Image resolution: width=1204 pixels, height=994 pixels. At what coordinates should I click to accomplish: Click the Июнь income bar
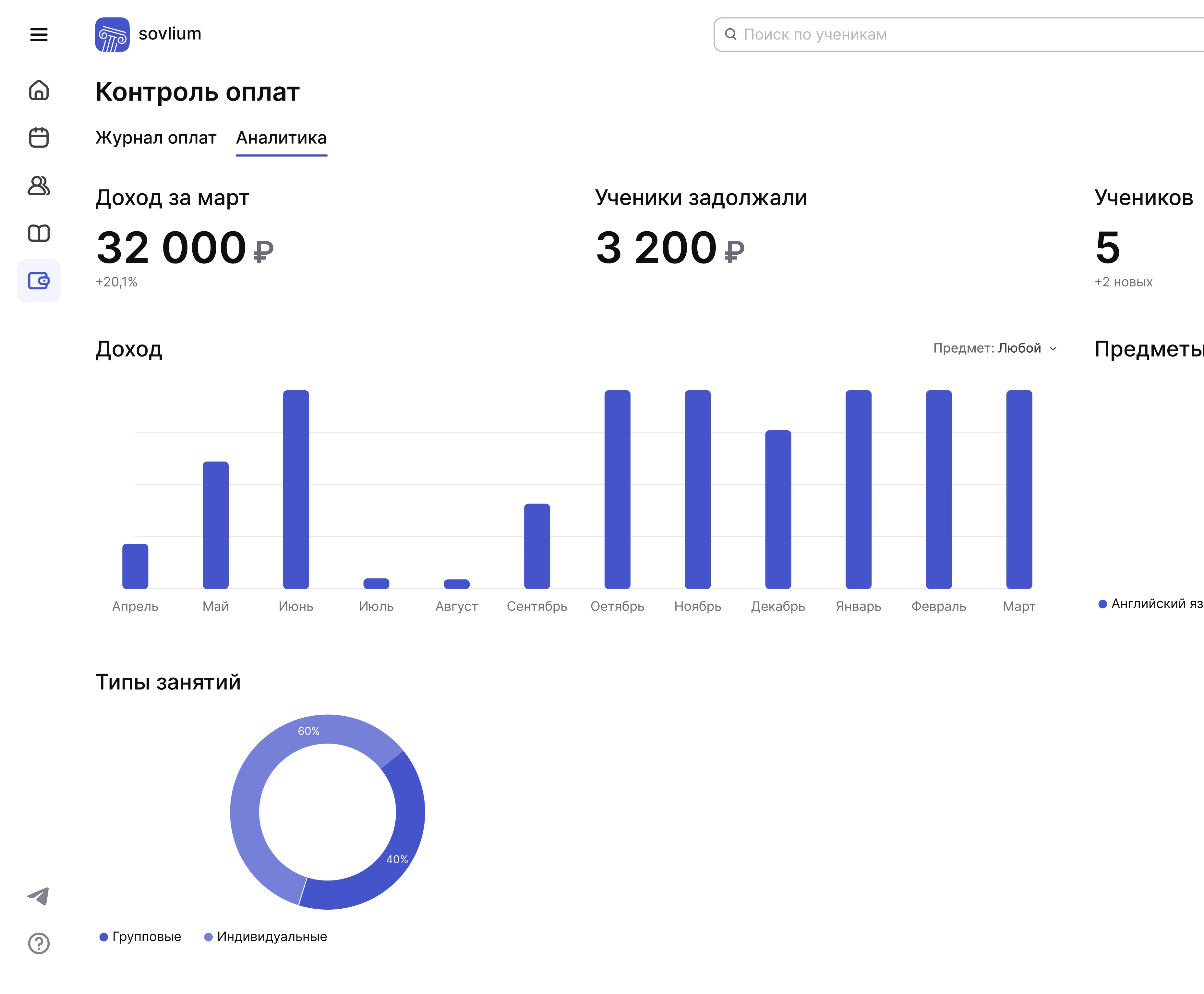click(x=296, y=490)
